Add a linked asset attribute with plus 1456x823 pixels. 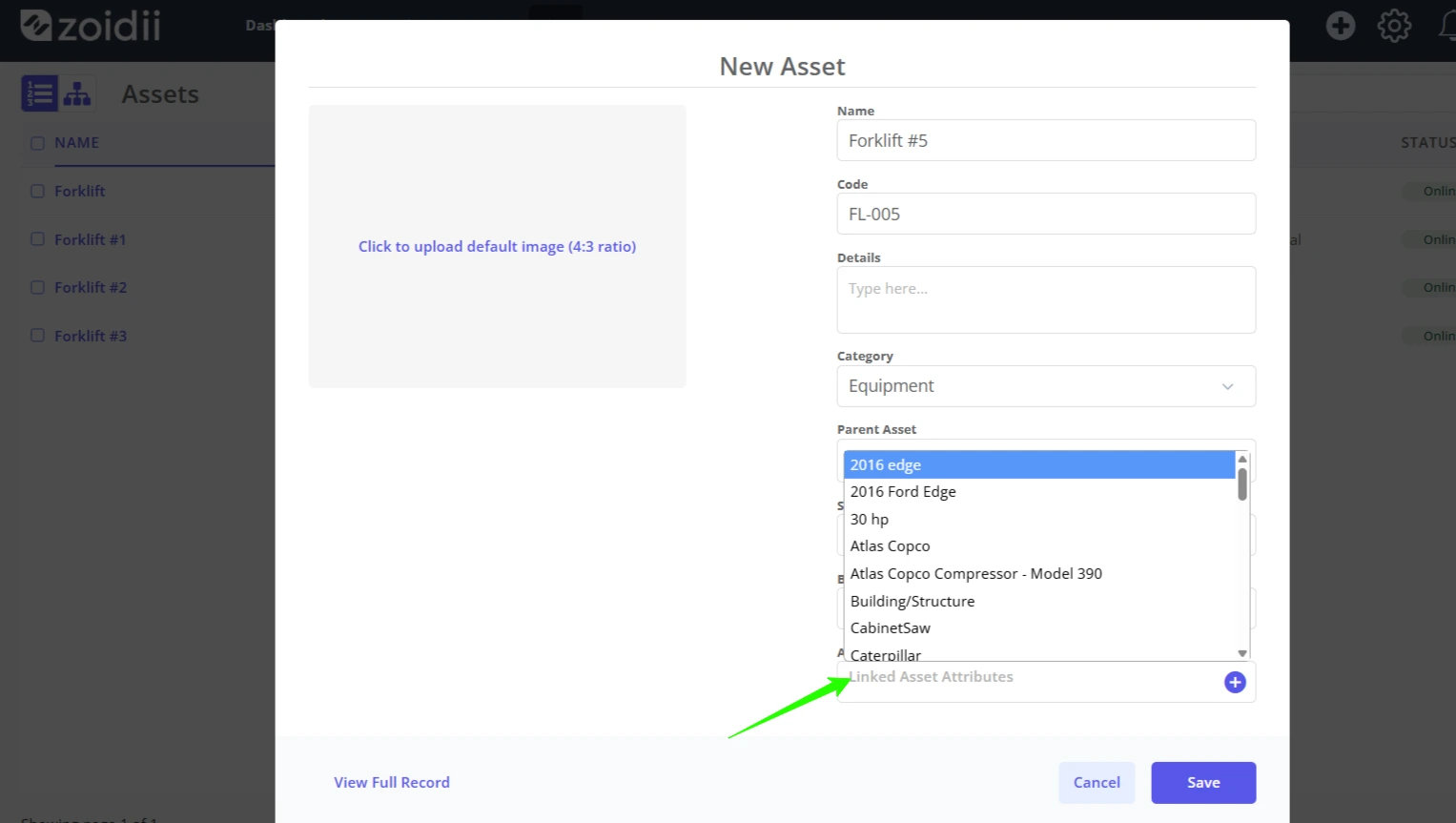click(x=1235, y=682)
